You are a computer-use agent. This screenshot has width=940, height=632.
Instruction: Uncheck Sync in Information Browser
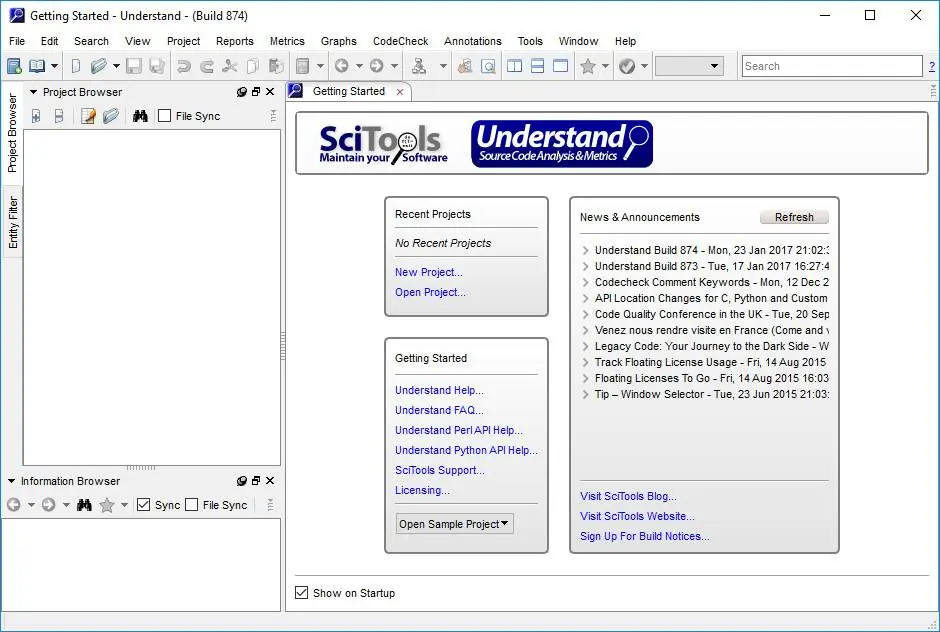[143, 505]
